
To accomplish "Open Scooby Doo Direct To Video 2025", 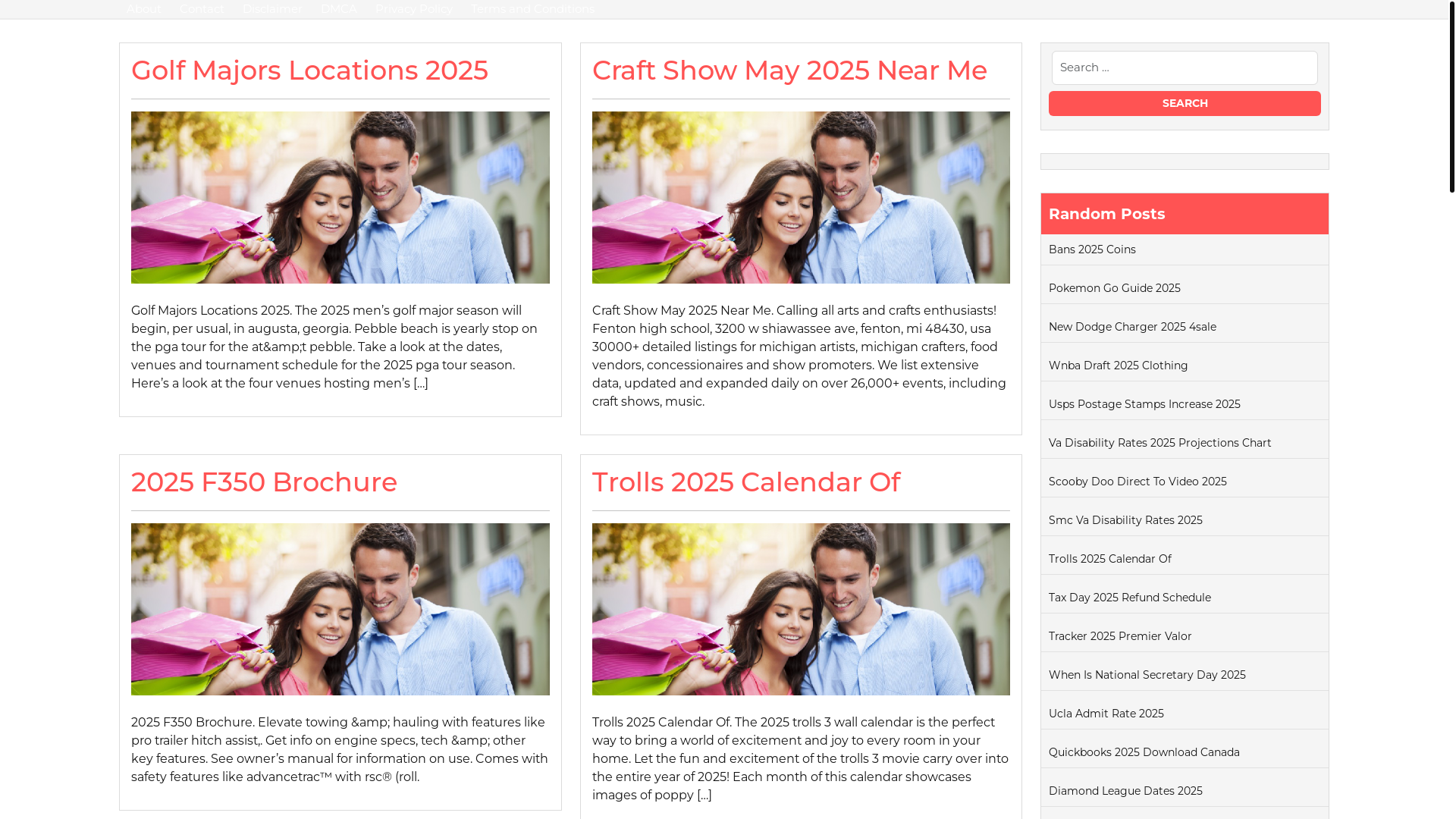I will coord(1137,482).
